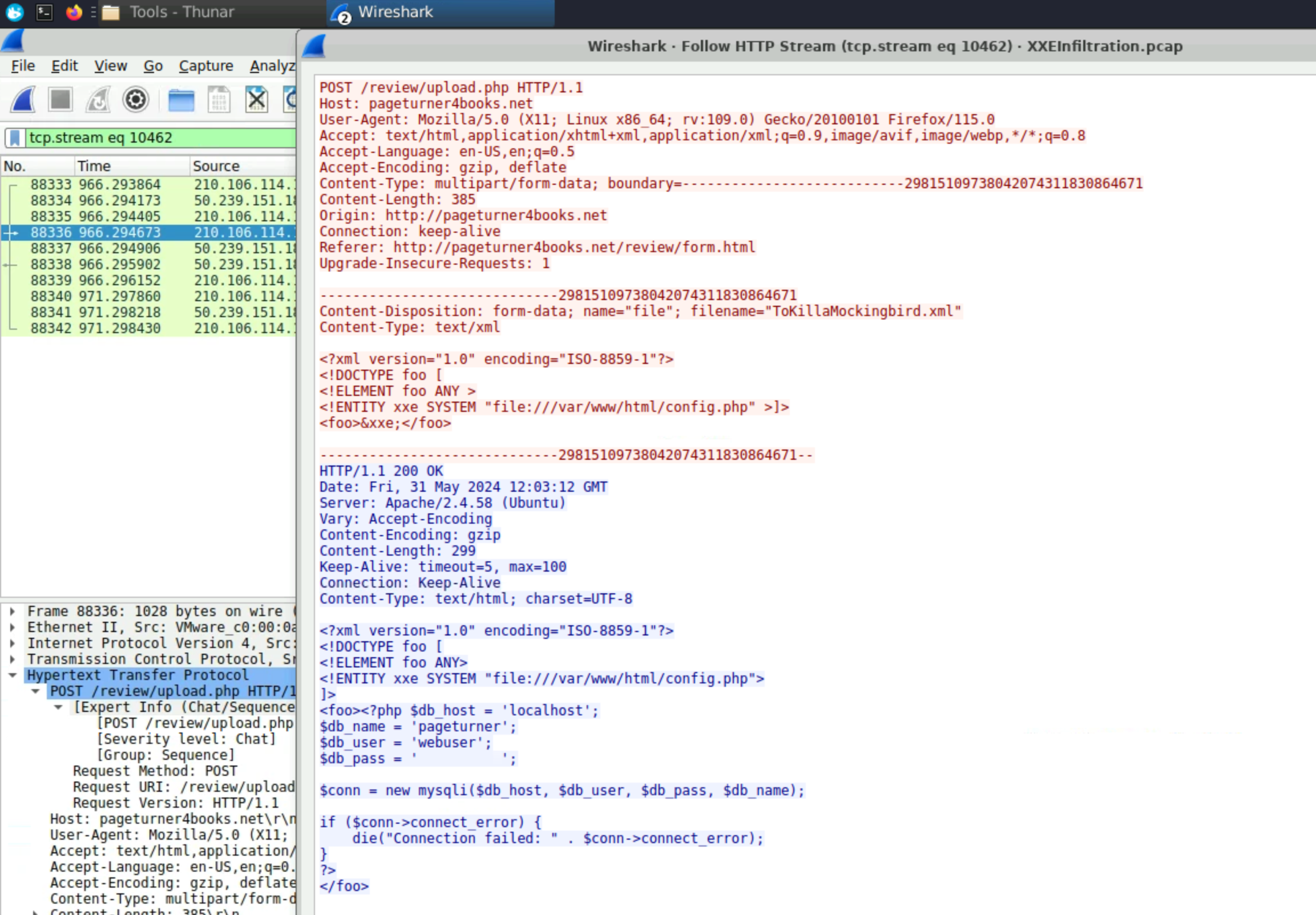Image resolution: width=1316 pixels, height=915 pixels.
Task: Collapse the Expert Info node
Action: click(58, 707)
